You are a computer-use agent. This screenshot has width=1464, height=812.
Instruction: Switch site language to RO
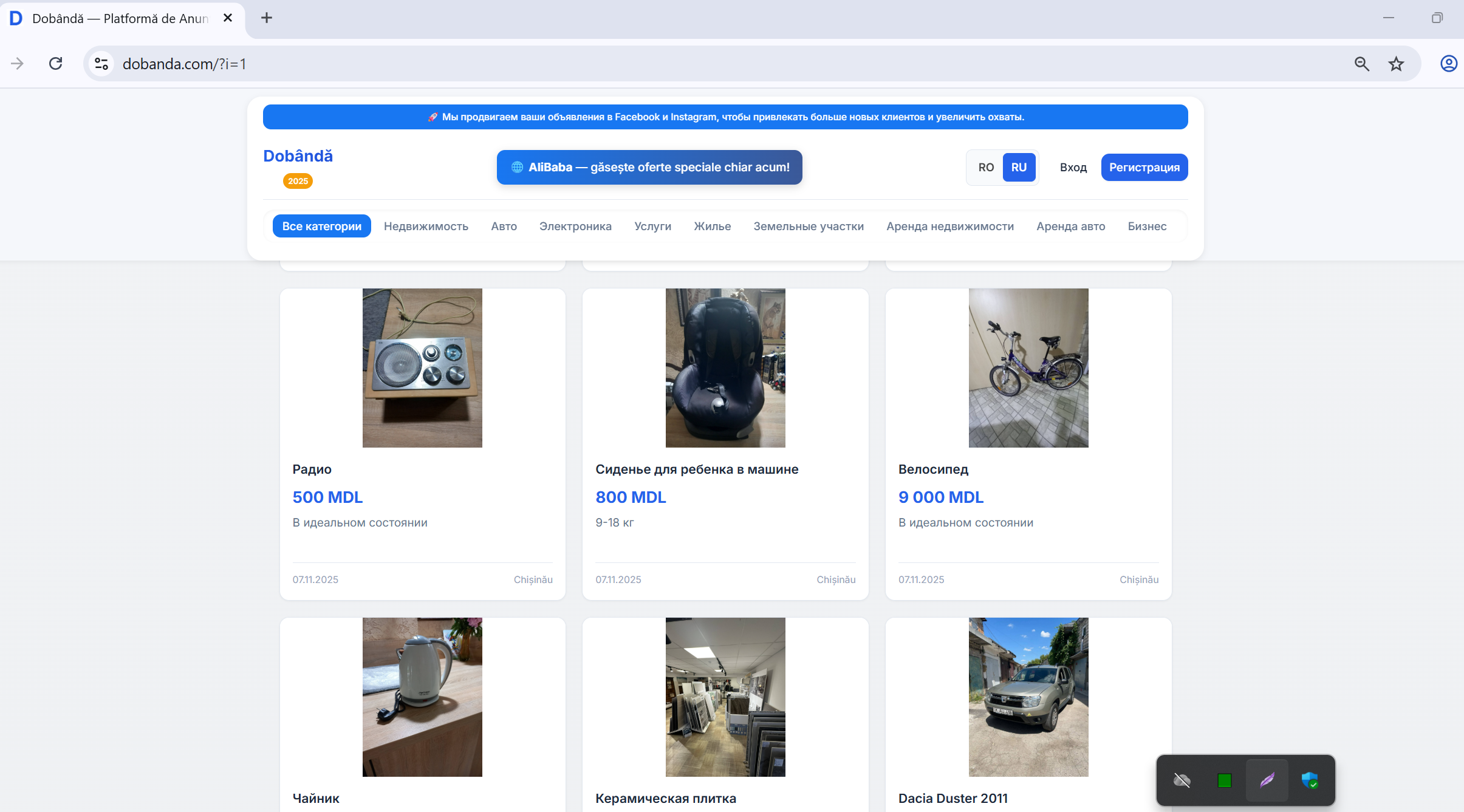click(x=985, y=168)
